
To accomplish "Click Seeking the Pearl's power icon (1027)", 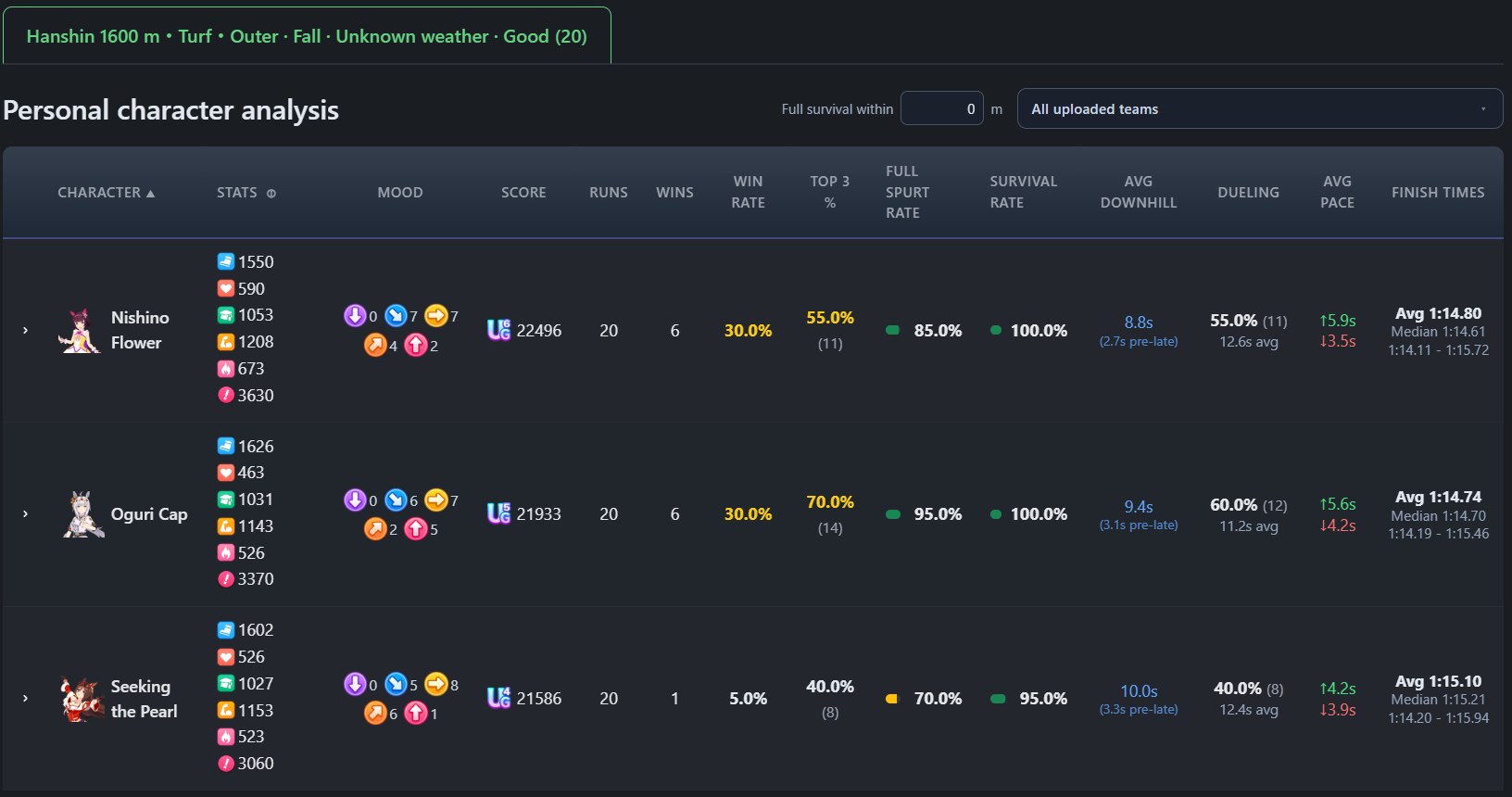I will point(226,684).
